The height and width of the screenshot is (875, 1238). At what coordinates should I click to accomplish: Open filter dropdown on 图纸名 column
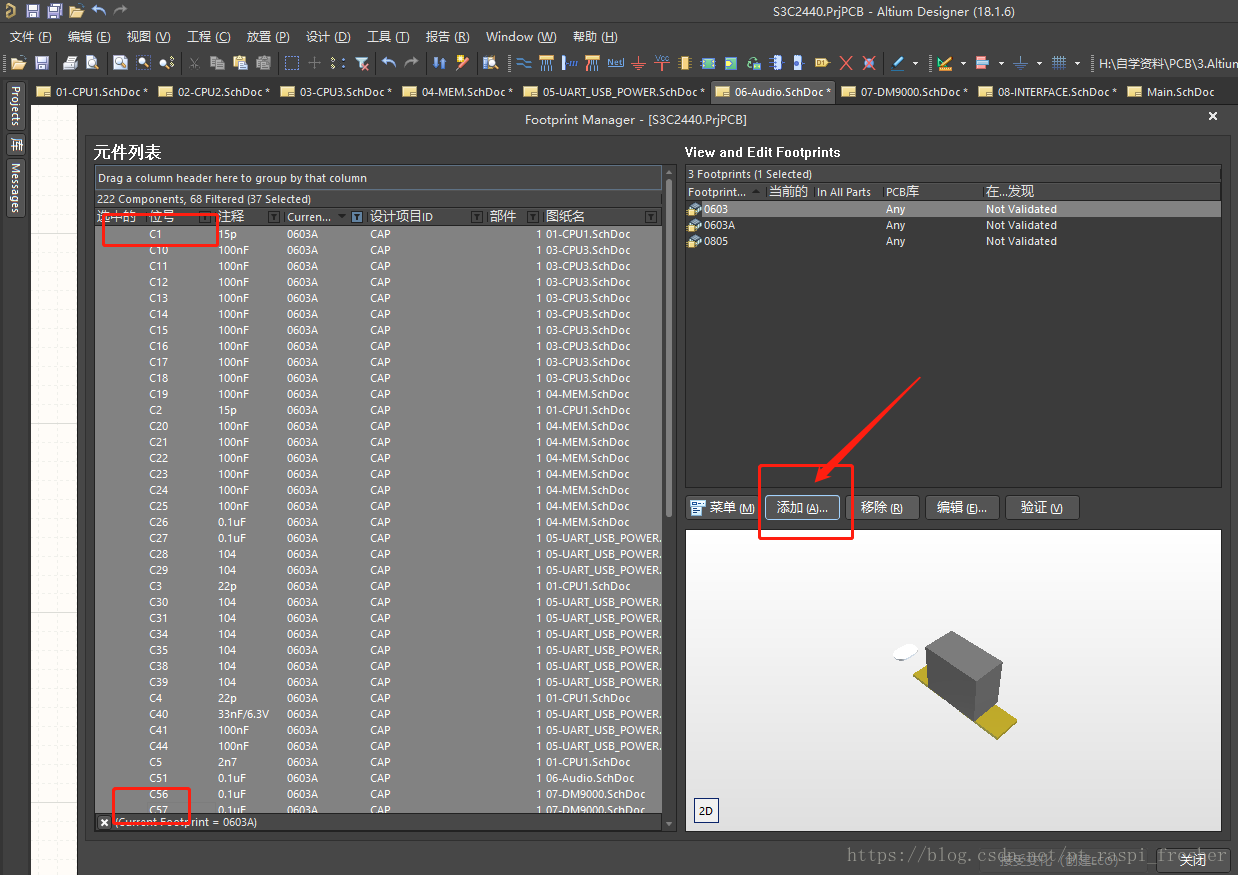click(651, 217)
